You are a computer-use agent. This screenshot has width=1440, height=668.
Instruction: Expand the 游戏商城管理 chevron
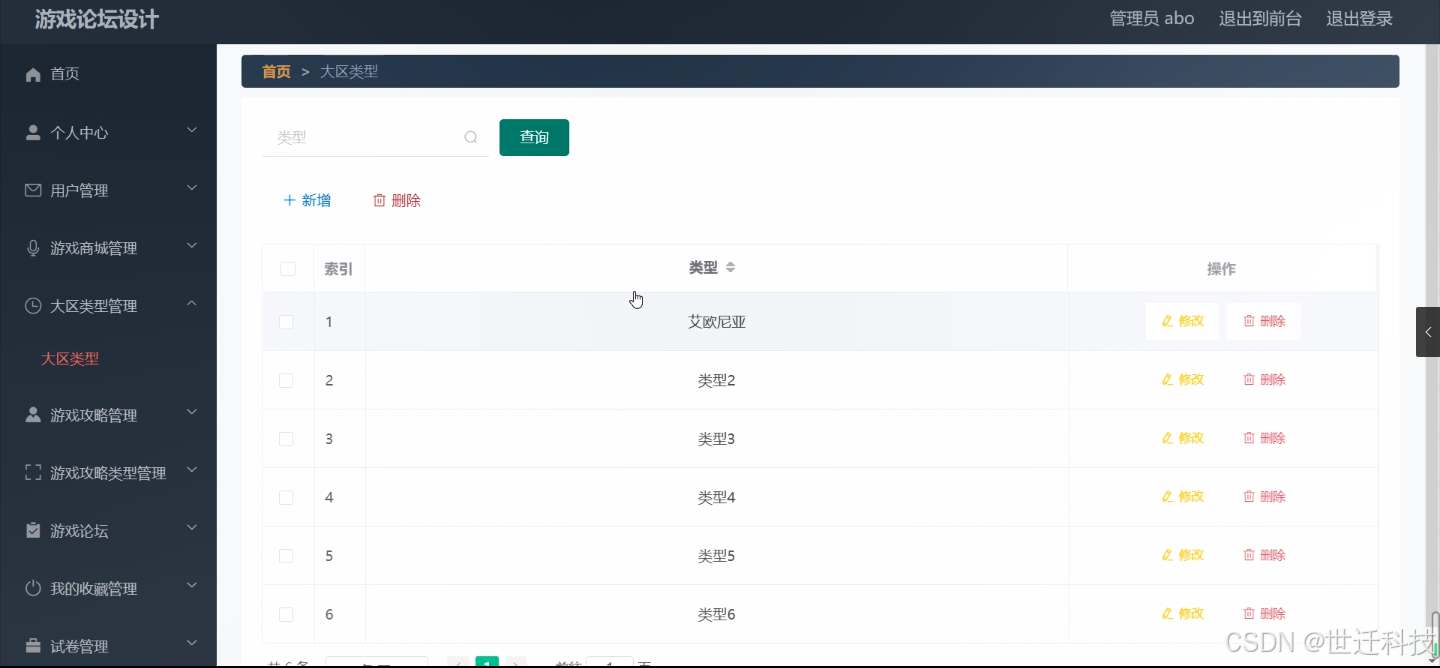click(192, 246)
